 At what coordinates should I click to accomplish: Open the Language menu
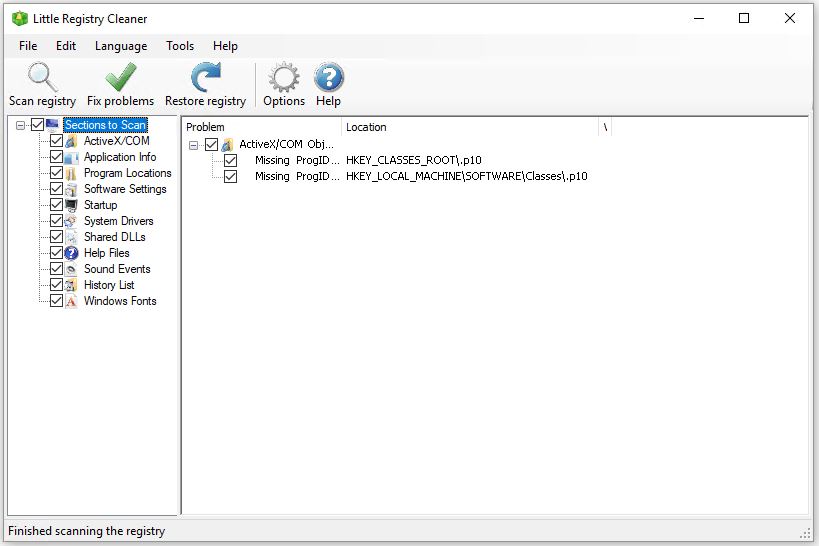point(121,46)
